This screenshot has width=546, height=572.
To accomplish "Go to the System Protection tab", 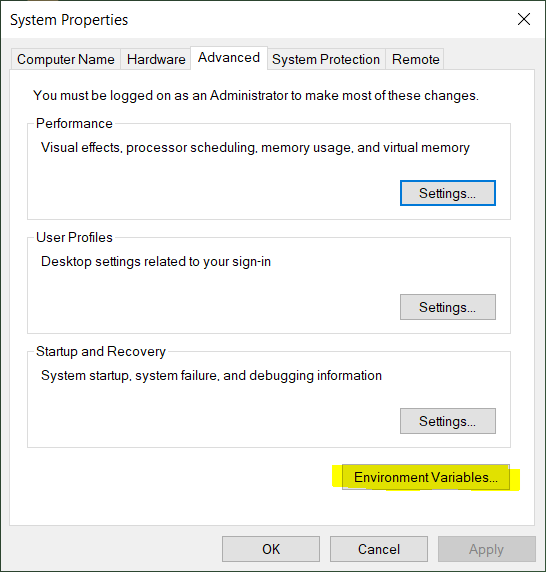I will [326, 59].
